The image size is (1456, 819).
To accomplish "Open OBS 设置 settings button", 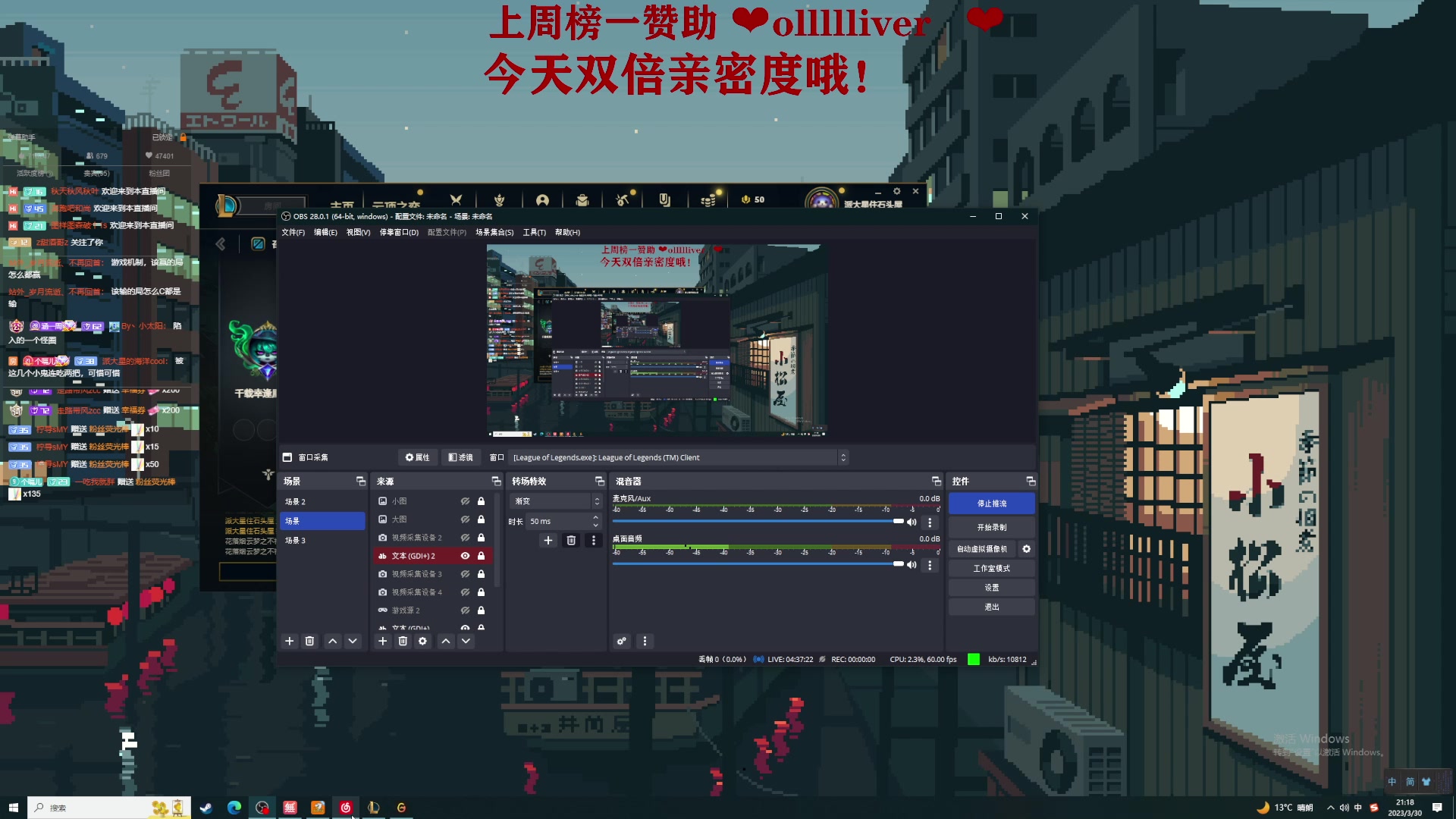I will (991, 588).
